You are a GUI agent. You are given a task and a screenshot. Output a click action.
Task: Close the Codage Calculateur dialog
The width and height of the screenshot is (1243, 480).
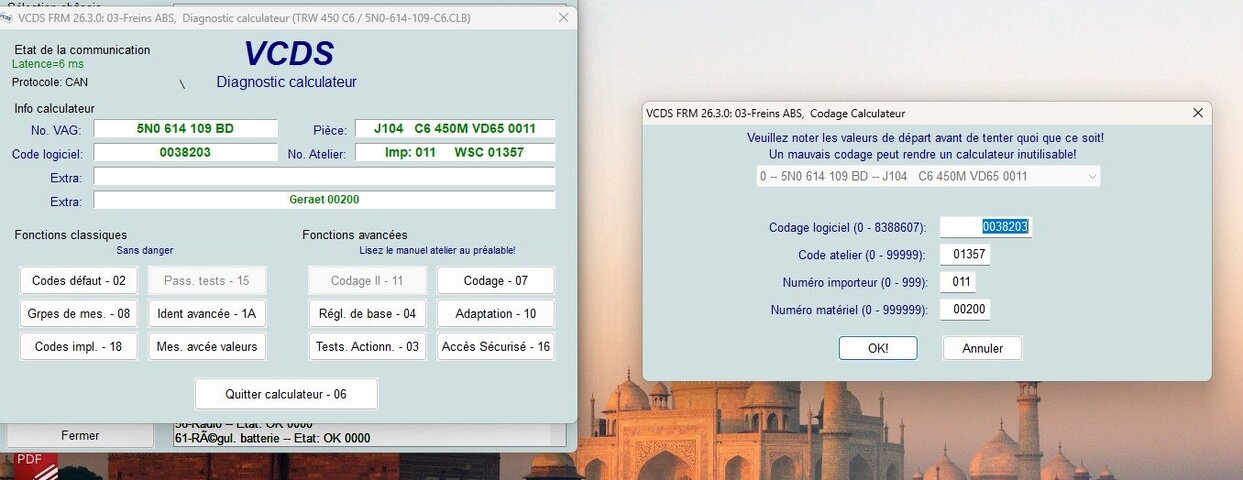click(x=1198, y=113)
